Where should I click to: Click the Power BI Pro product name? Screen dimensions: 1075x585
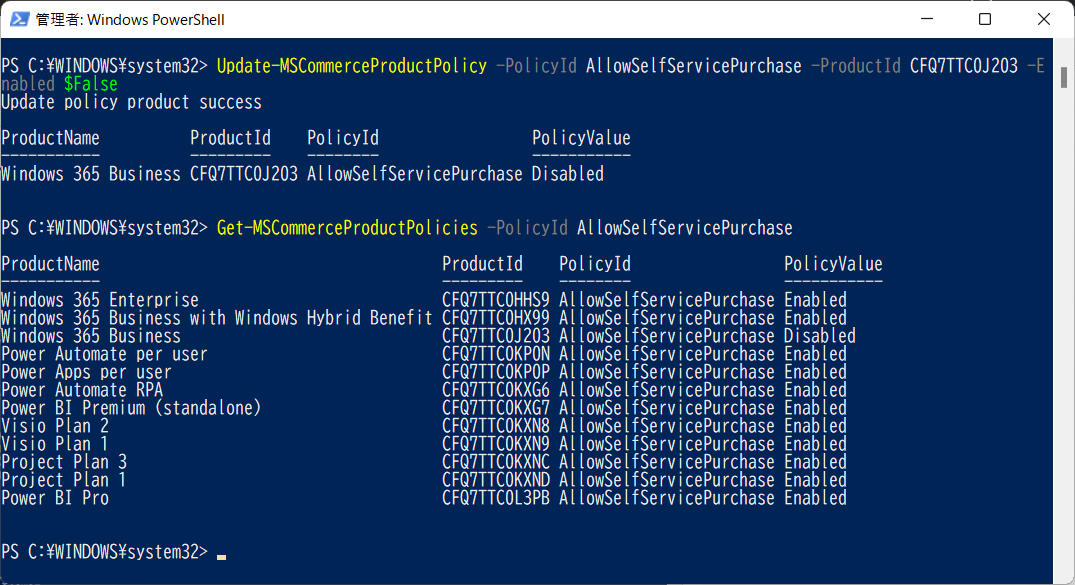pyautogui.click(x=55, y=498)
